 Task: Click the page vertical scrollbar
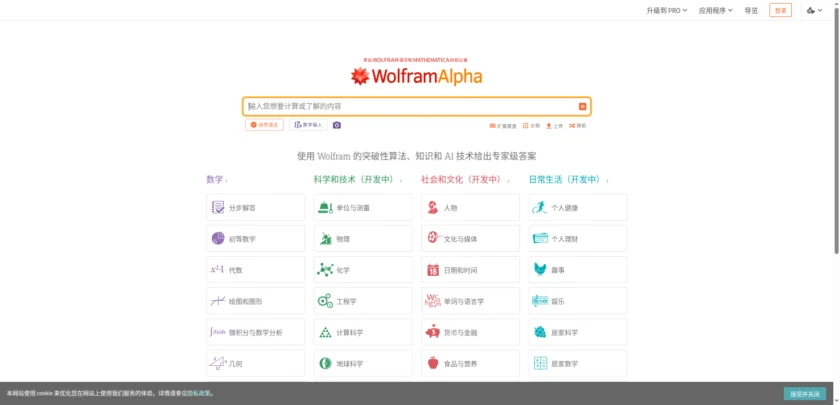click(837, 129)
